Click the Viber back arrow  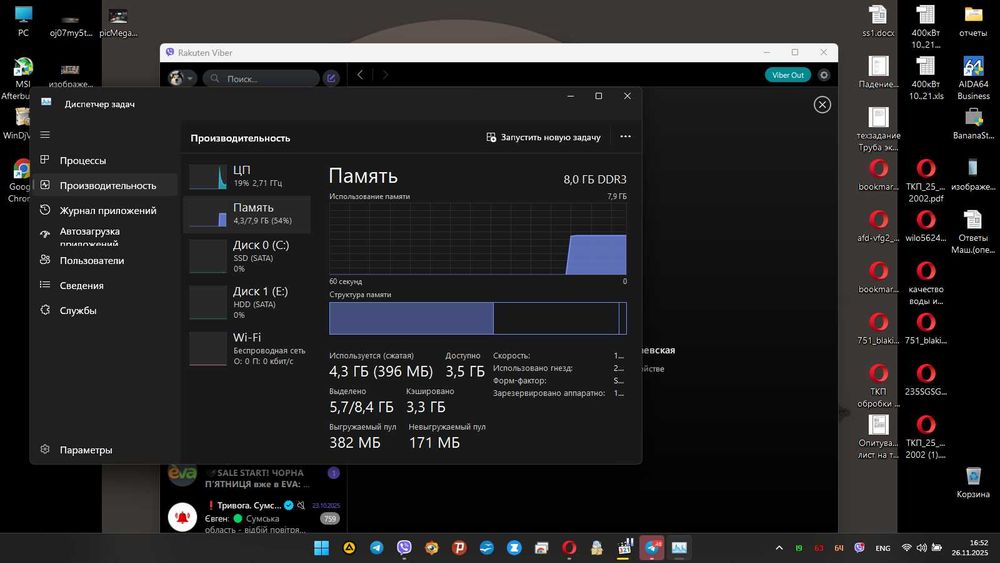pos(360,75)
